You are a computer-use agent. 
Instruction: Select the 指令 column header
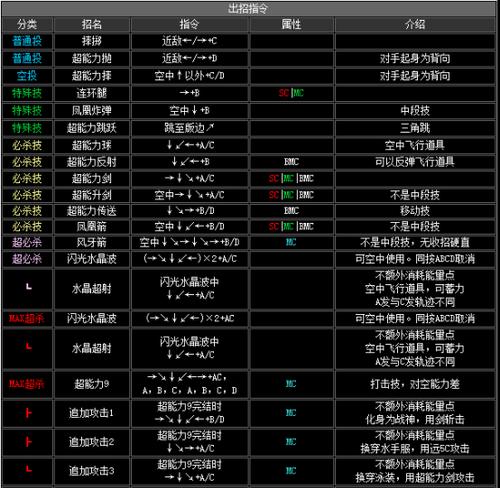click(189, 24)
